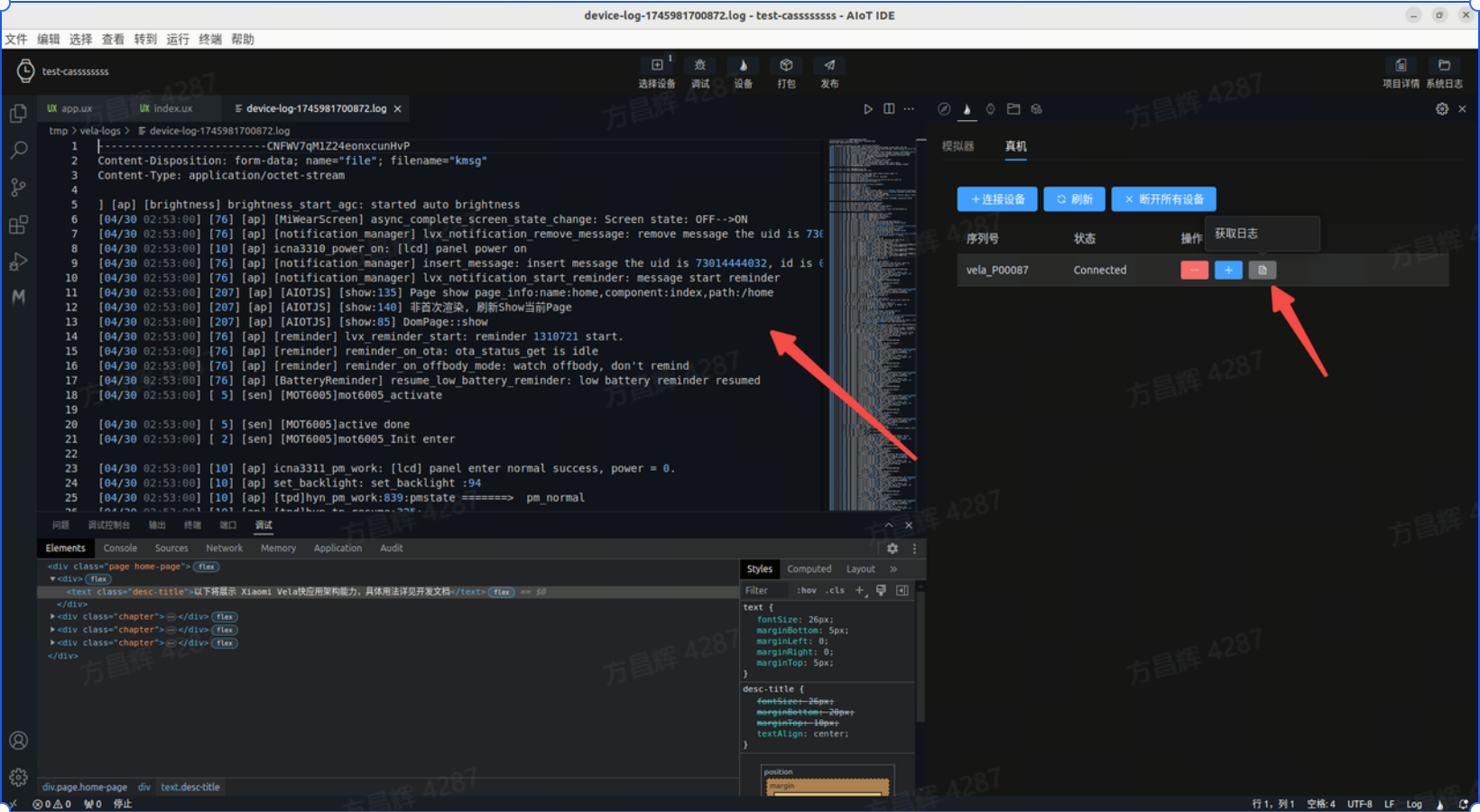Open the 终端 menu in menu bar
This screenshot has width=1480, height=812.
coord(210,39)
